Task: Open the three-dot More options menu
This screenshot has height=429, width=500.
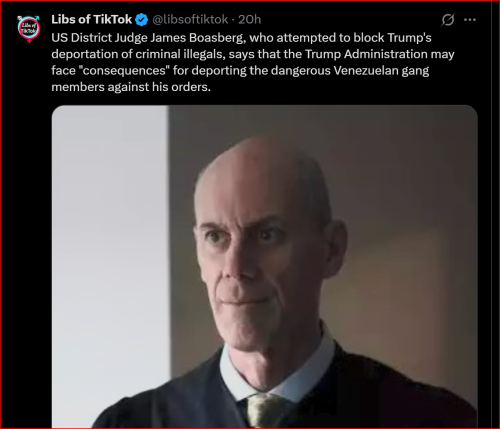Action: pyautogui.click(x=470, y=20)
